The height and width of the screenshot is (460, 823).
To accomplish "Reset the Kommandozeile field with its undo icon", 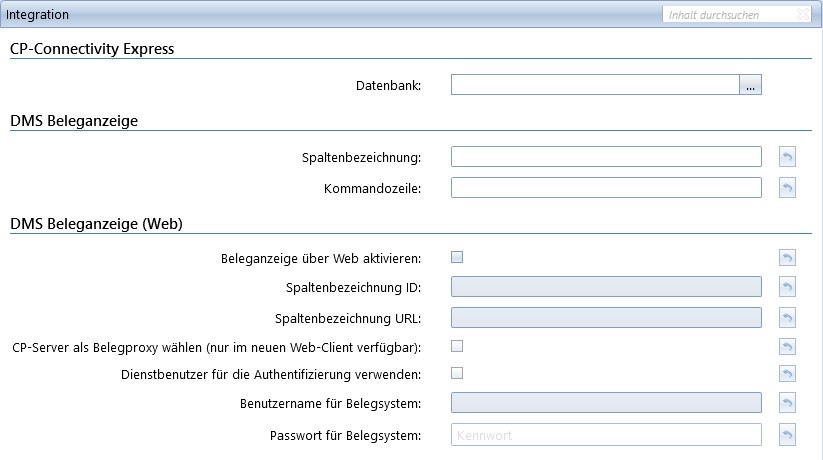I will (787, 187).
